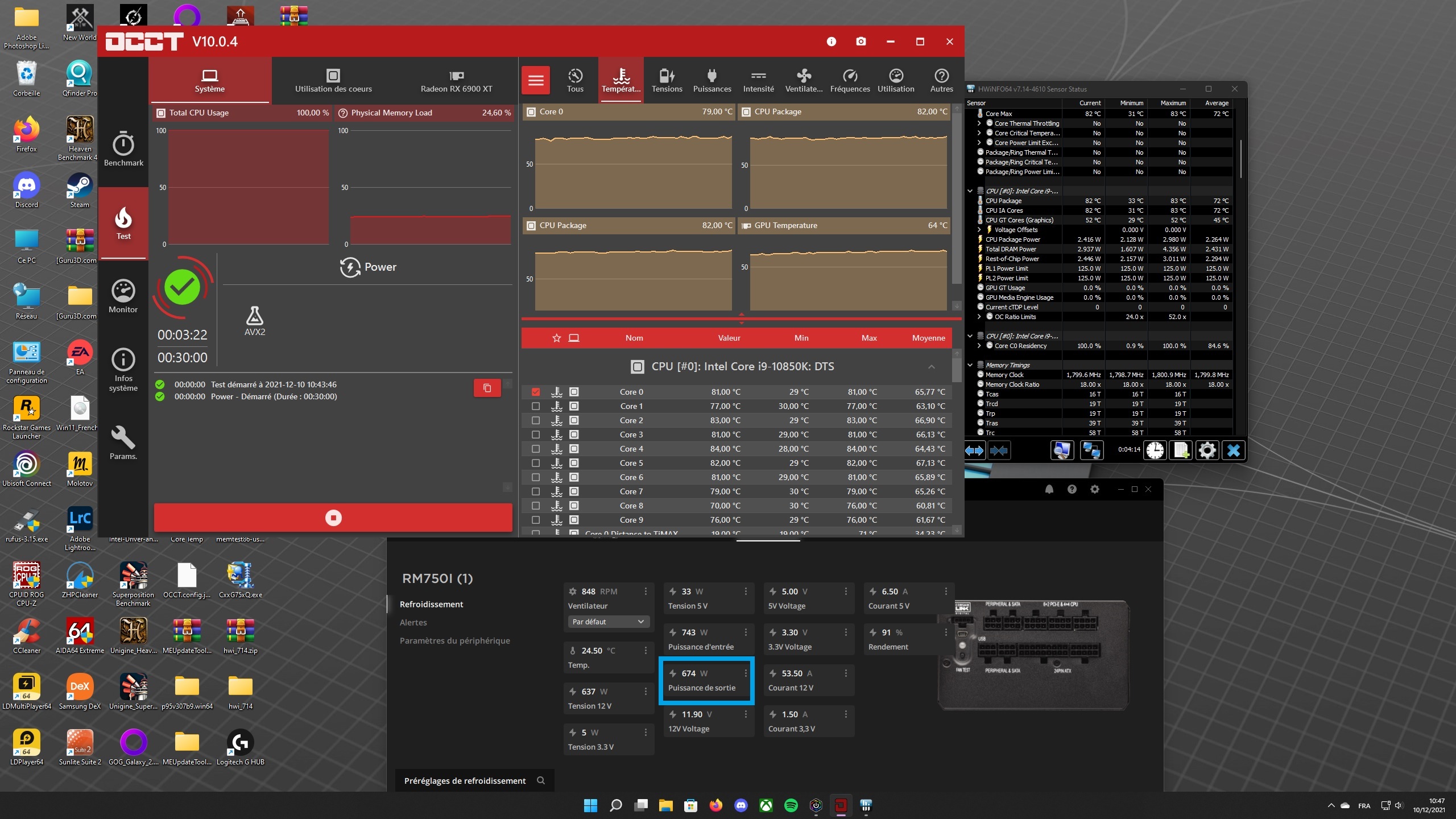The height and width of the screenshot is (819, 1456).
Task: Click the HWiNFO logging sheet button
Action: tap(1181, 450)
